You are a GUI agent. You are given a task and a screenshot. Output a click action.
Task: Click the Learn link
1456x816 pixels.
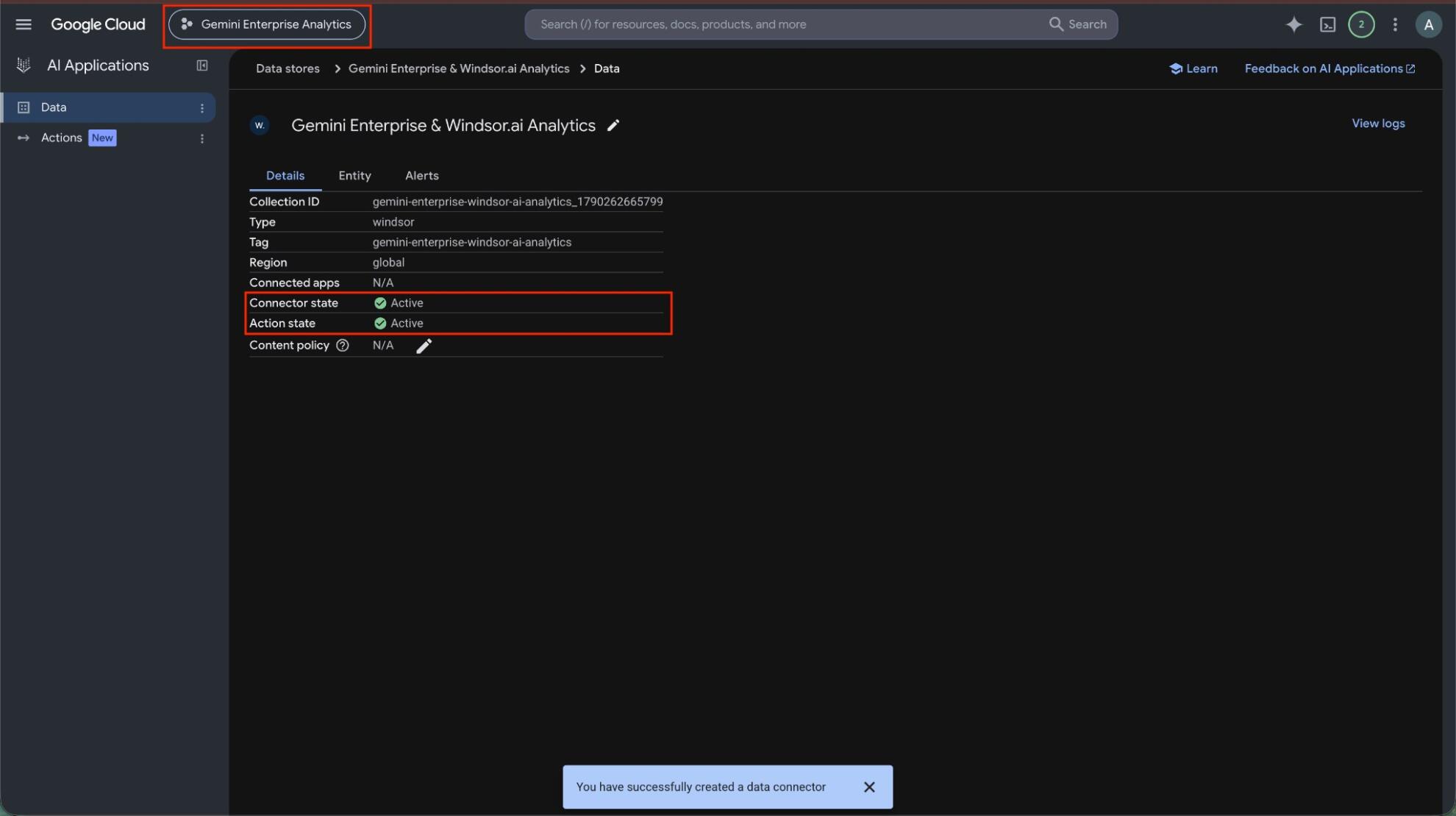[x=1193, y=68]
